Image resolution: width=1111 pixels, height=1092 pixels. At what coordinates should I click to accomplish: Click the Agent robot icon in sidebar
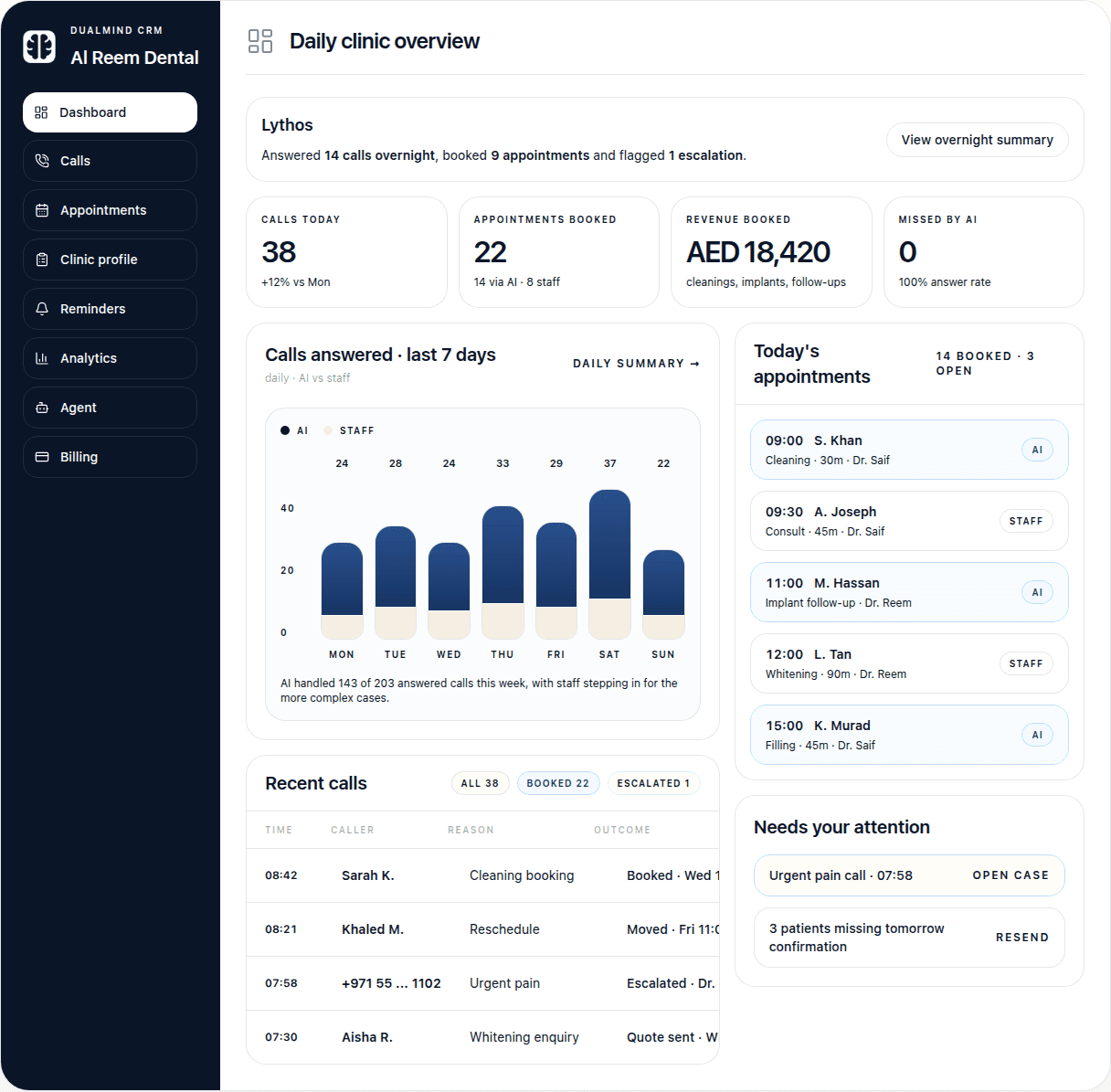pos(42,408)
